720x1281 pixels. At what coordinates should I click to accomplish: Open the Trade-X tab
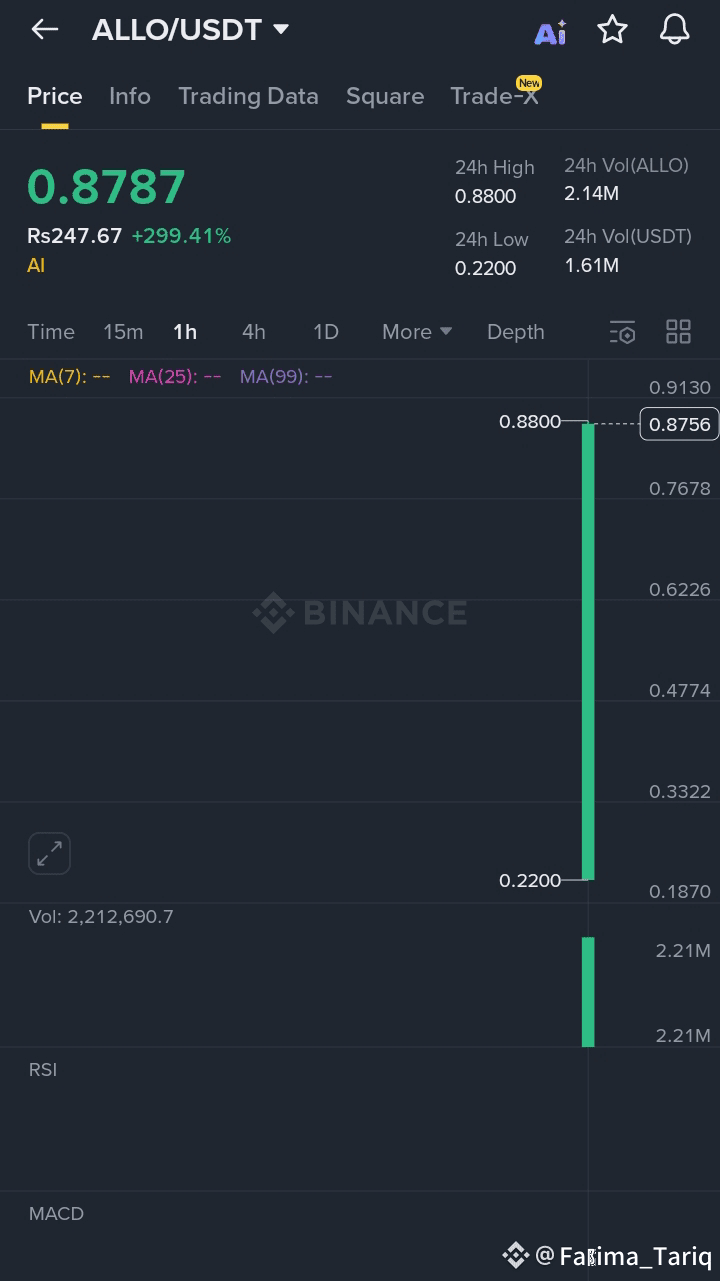pyautogui.click(x=494, y=96)
